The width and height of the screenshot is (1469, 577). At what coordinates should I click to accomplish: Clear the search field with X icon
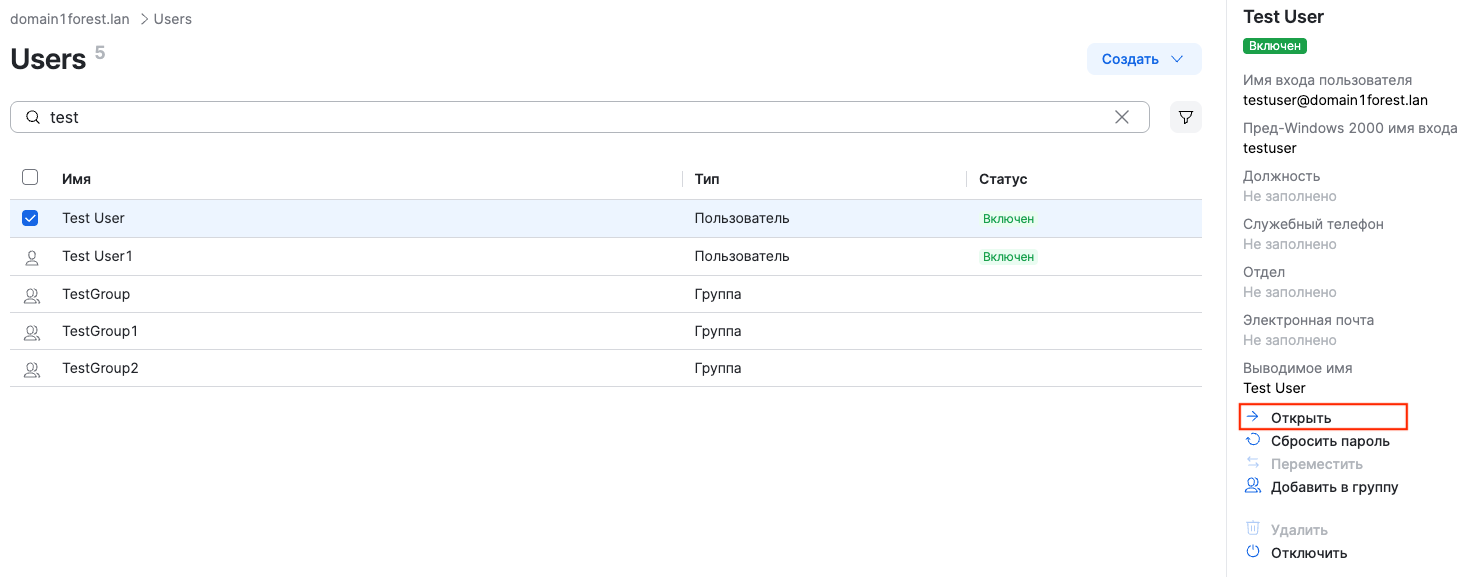[x=1122, y=117]
